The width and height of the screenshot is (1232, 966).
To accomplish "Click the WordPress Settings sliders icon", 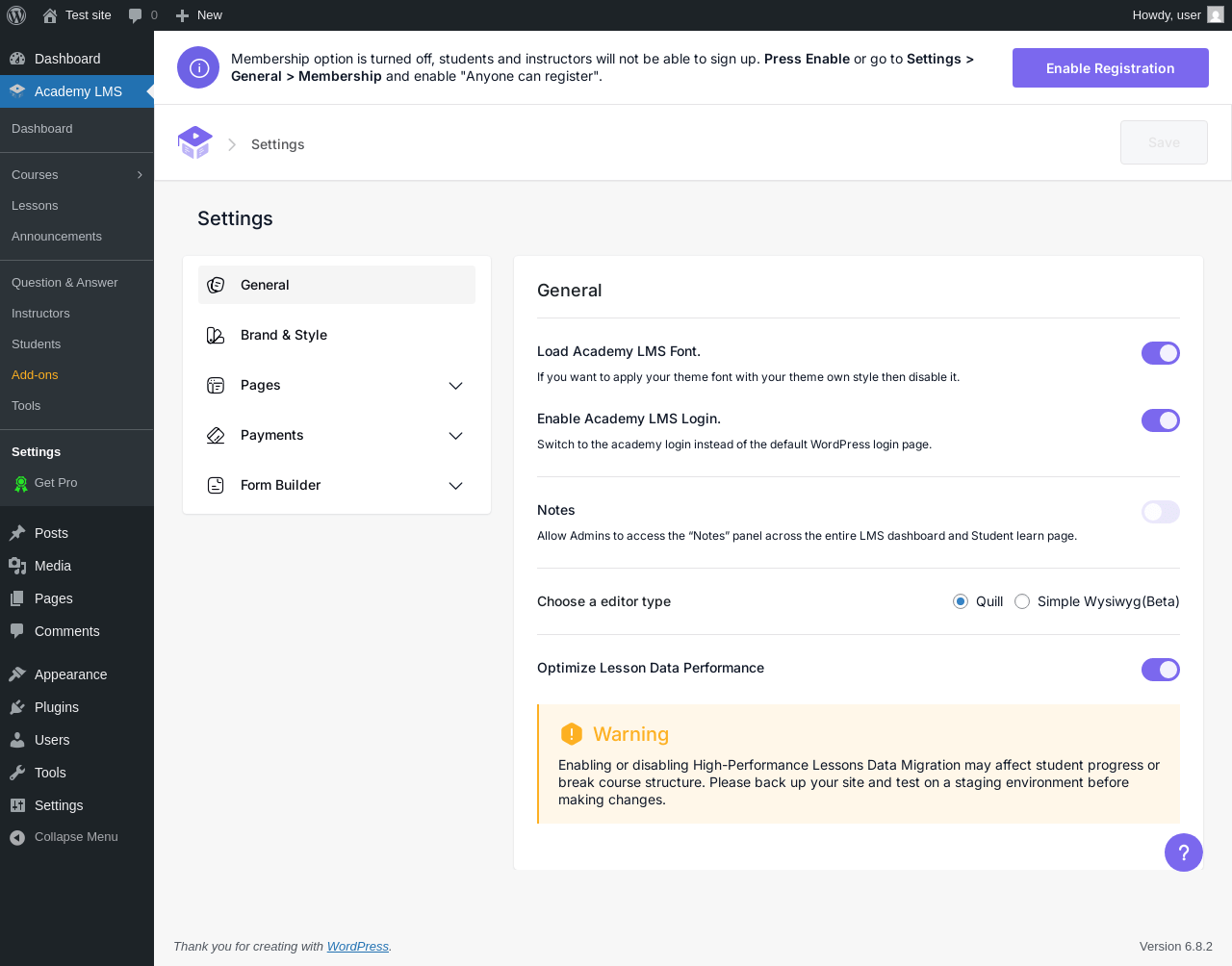I will (17, 805).
